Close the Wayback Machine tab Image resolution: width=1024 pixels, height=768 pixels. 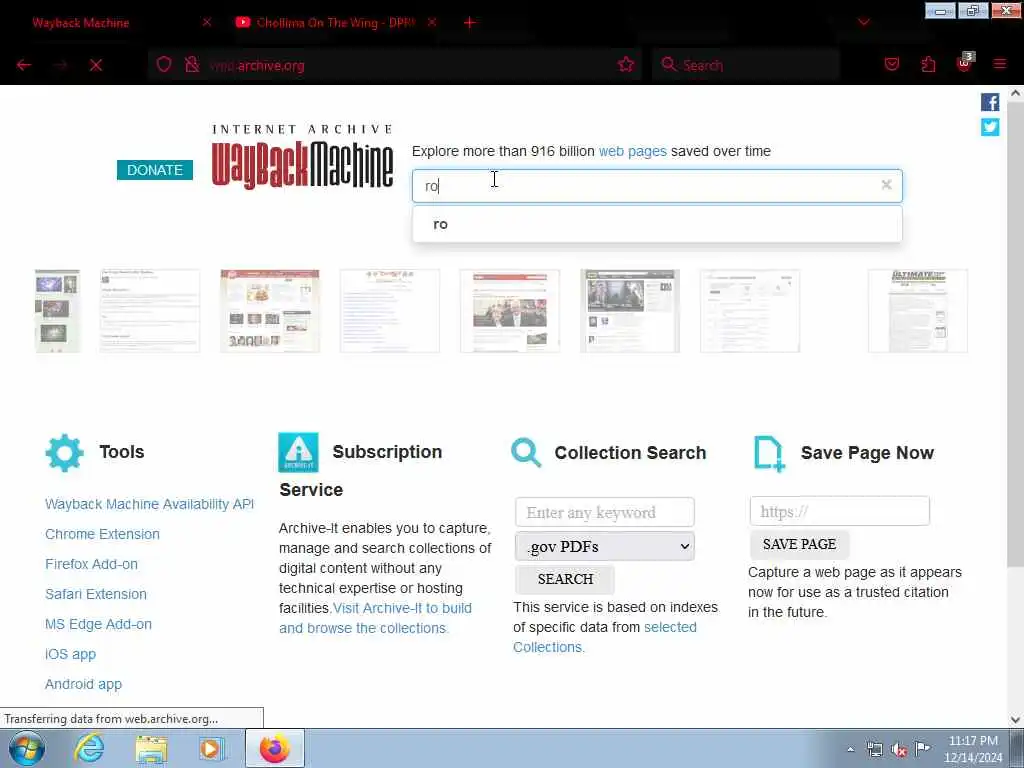[206, 22]
